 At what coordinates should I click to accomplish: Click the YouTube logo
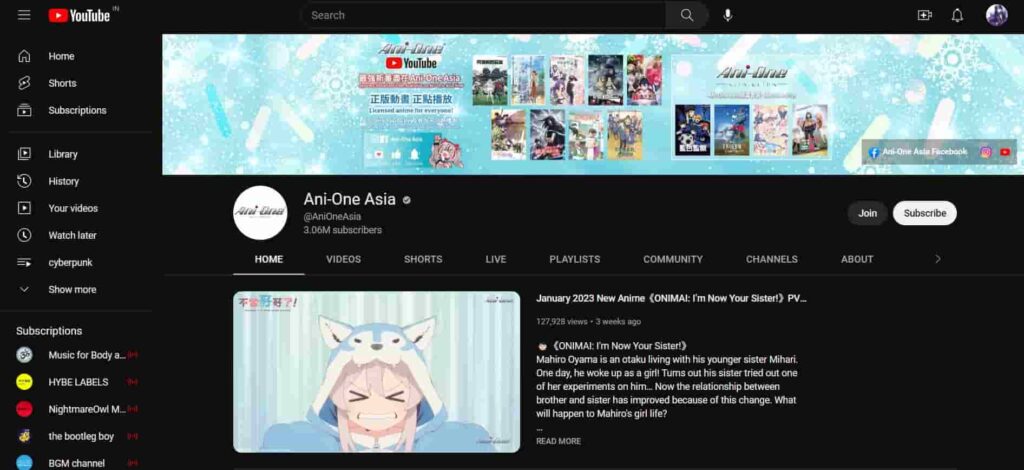pos(80,15)
